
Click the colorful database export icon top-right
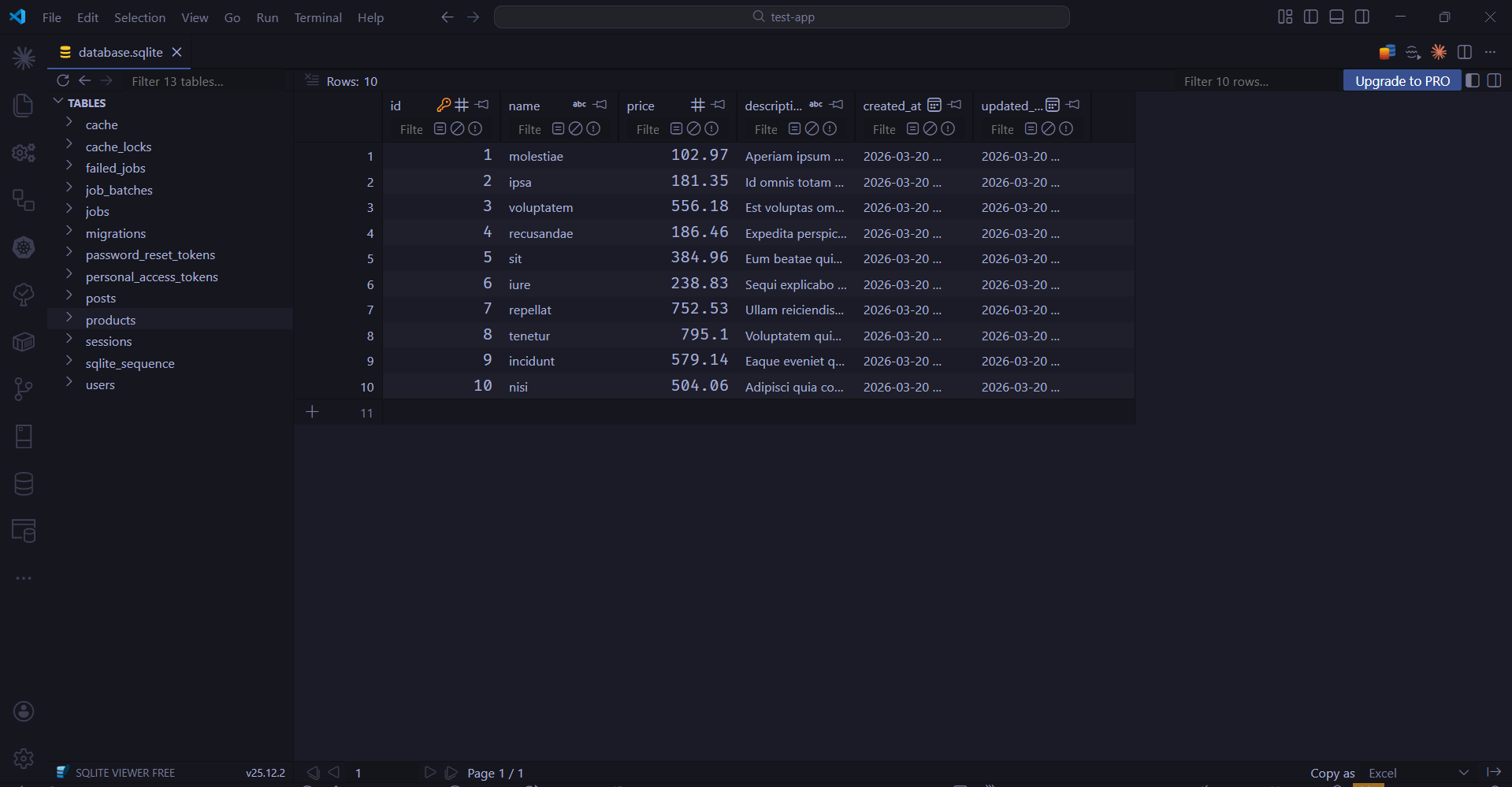click(1387, 52)
